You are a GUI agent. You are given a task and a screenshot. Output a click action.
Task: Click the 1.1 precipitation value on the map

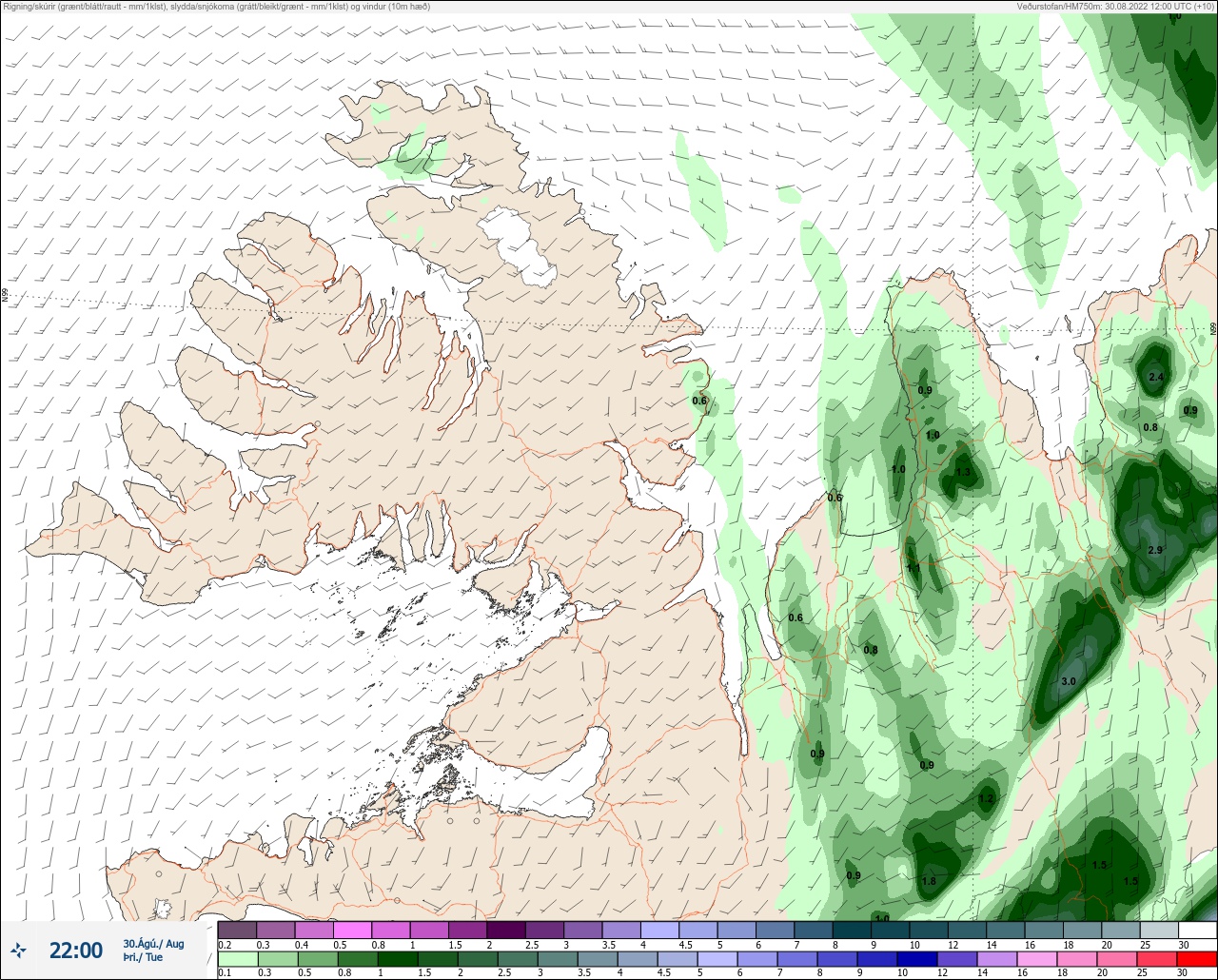click(x=913, y=568)
